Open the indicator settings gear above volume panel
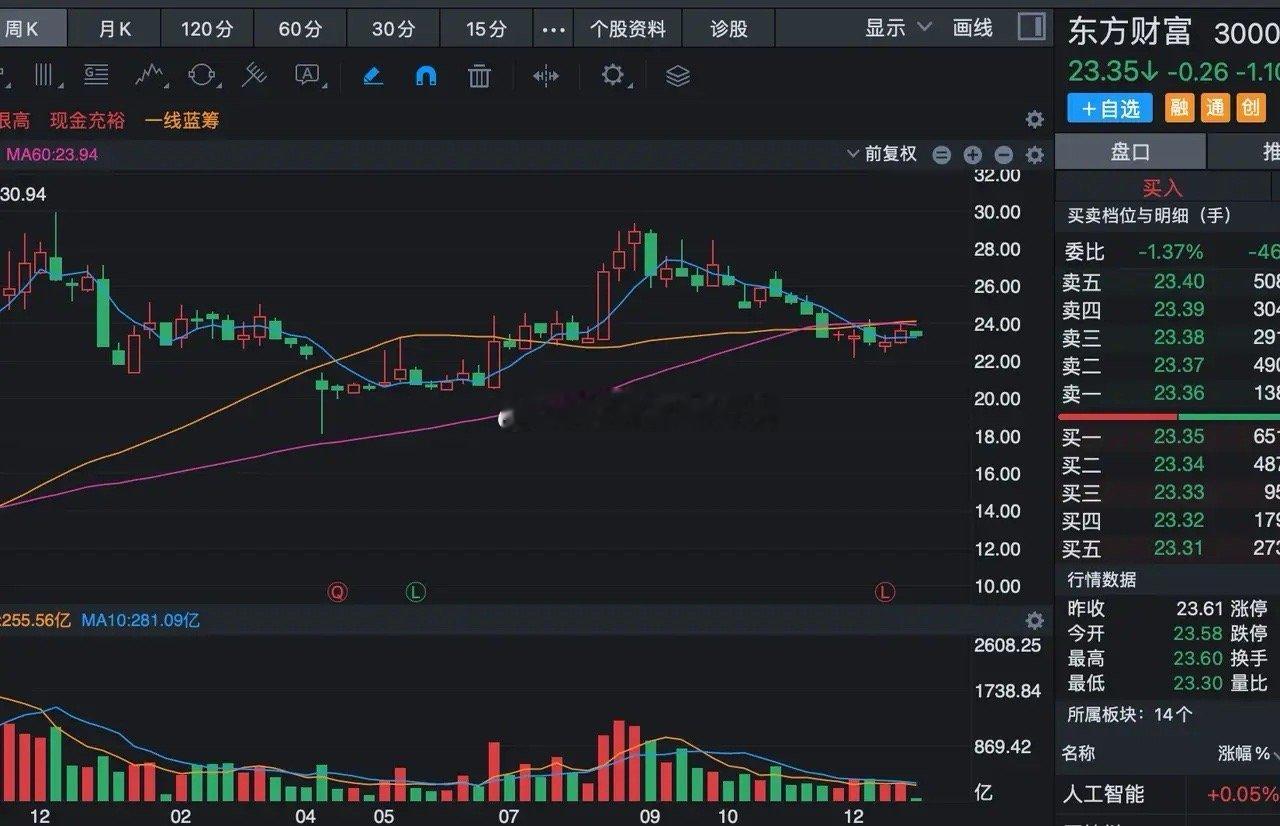1280x826 pixels. [1034, 620]
